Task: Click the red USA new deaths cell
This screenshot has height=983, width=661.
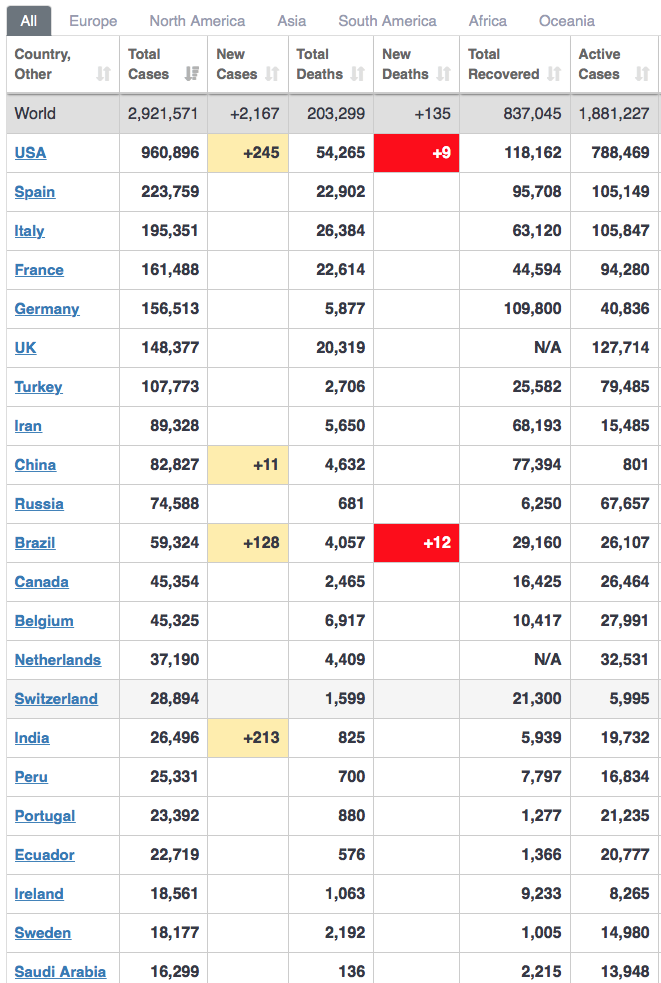Action: point(416,153)
